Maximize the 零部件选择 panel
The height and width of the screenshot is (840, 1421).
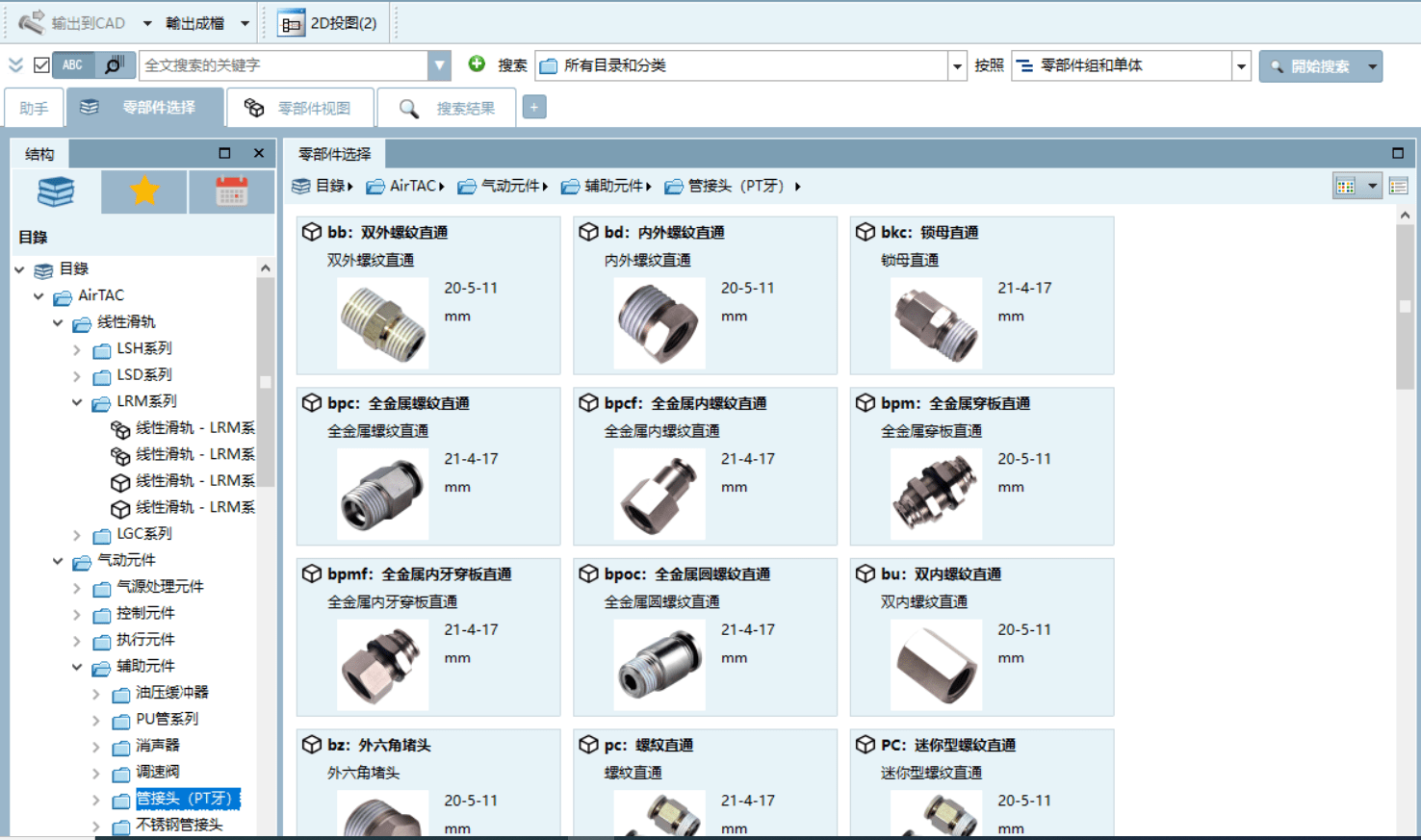[1398, 153]
